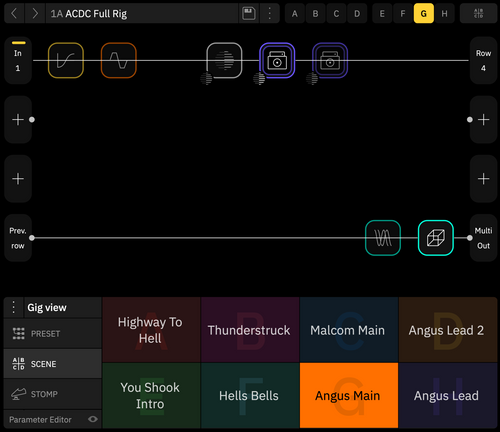Add output on third row right plus

483,179
